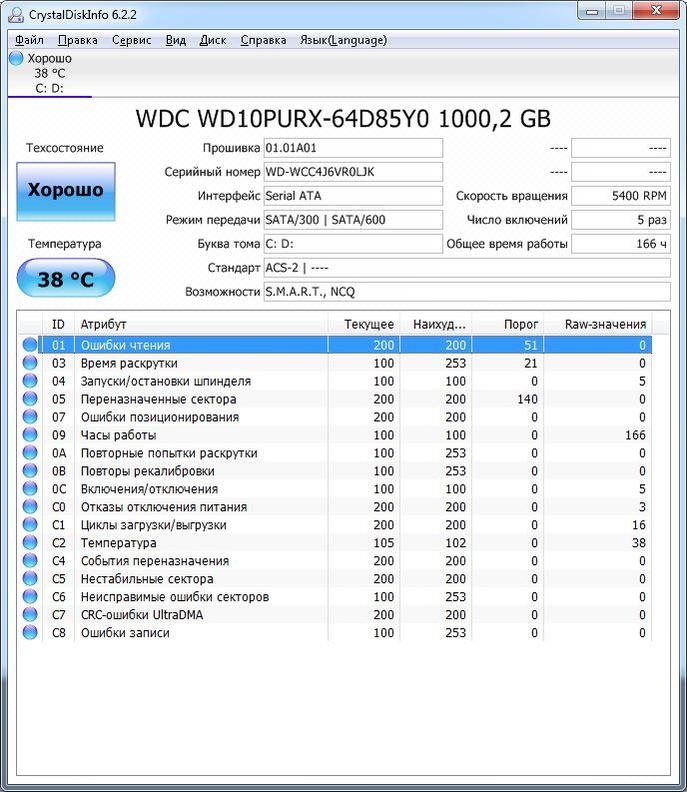687x792 pixels.
Task: Select the C: D: disk tab
Action: (50, 73)
